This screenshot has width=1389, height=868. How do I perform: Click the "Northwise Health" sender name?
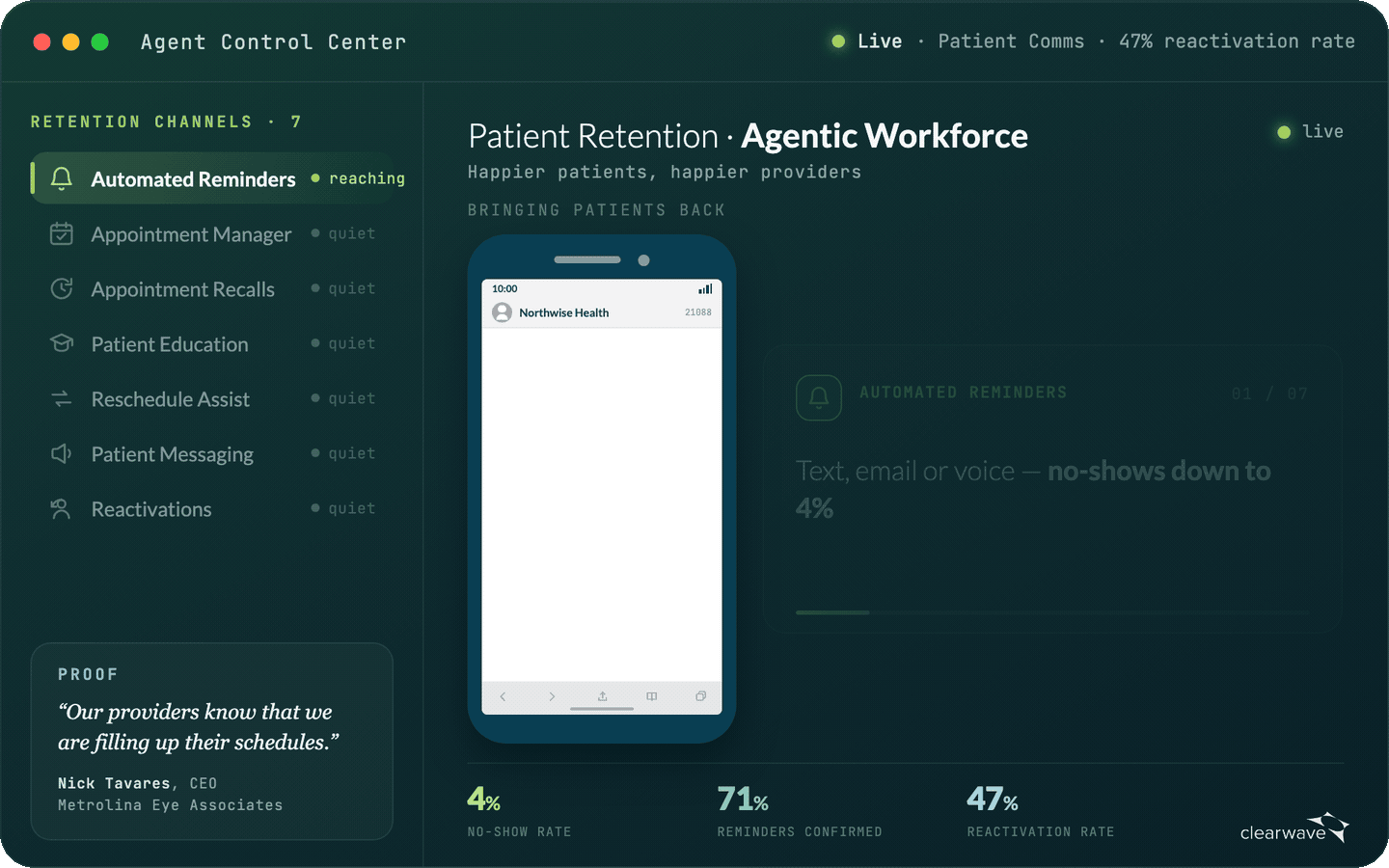point(564,312)
